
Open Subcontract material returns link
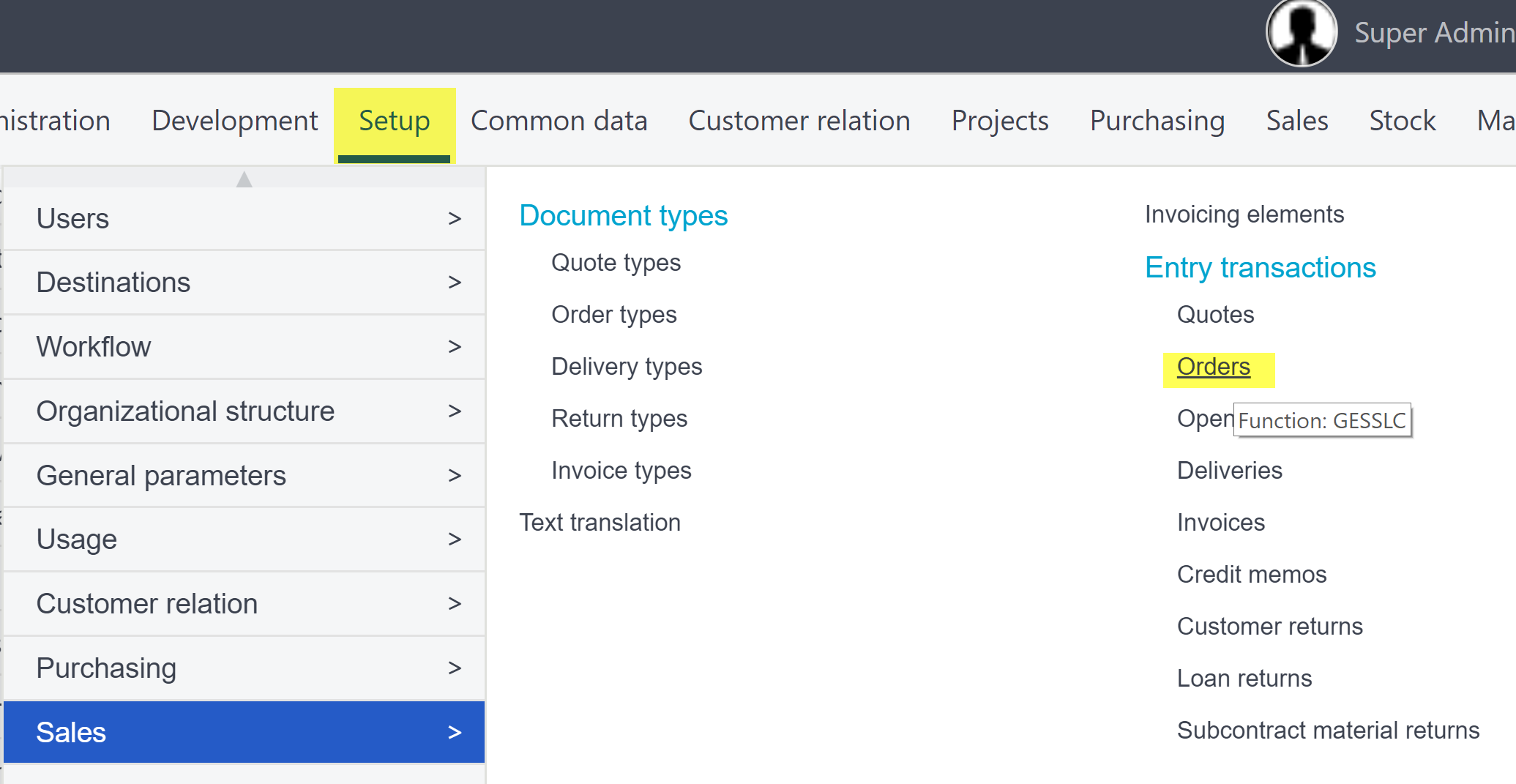pos(1328,731)
